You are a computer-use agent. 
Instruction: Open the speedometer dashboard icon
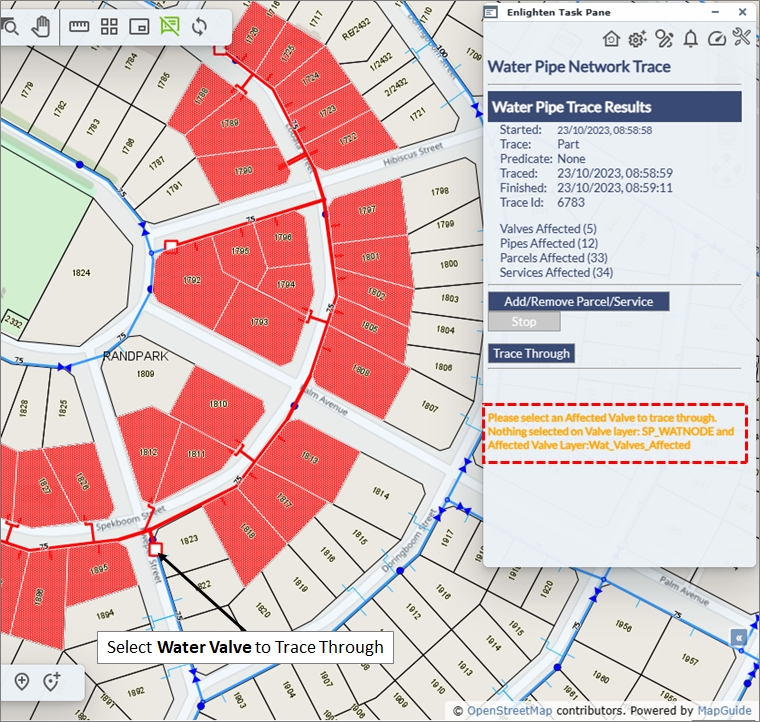716,39
